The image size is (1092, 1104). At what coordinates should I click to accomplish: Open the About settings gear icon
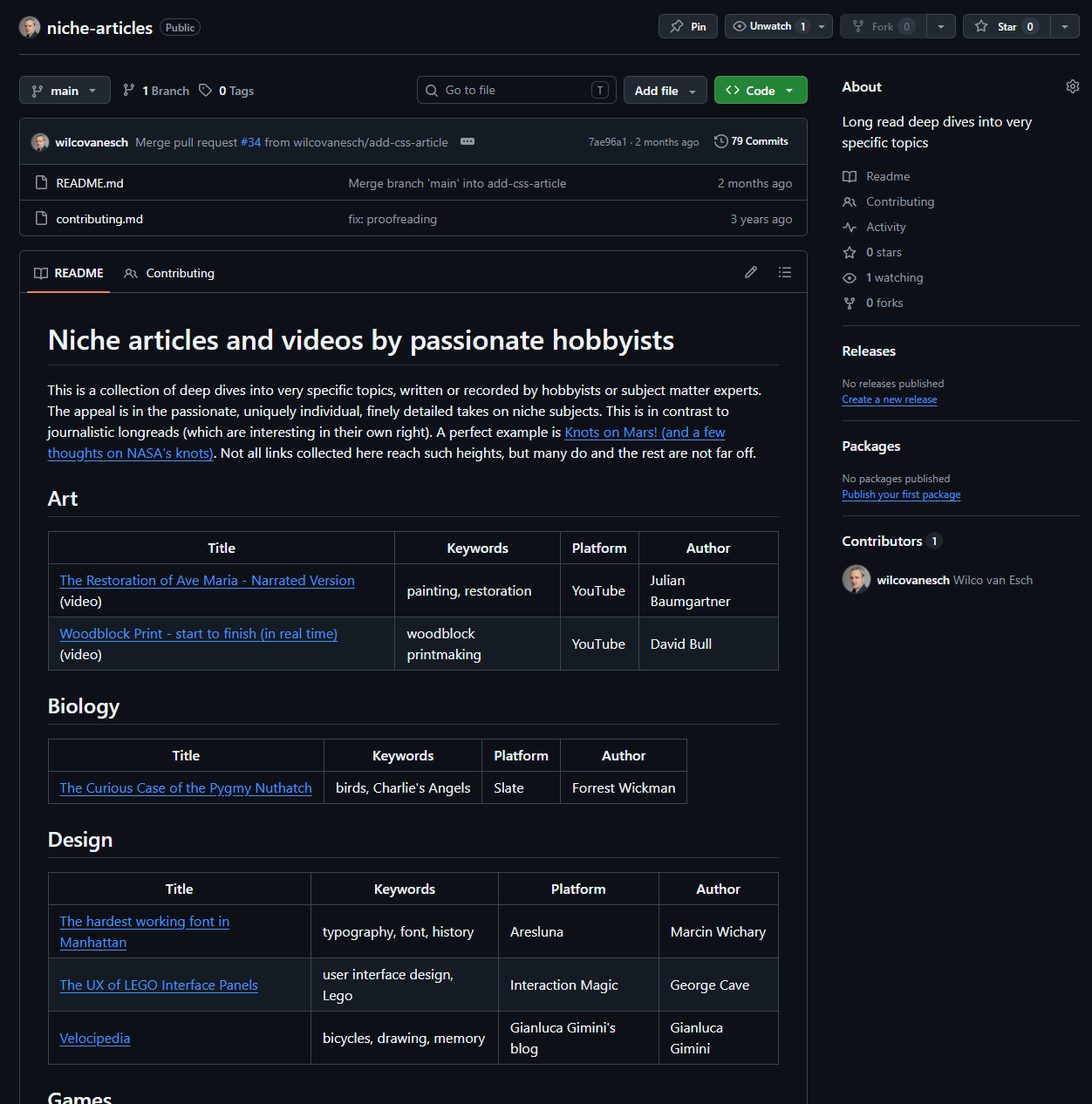(1073, 86)
